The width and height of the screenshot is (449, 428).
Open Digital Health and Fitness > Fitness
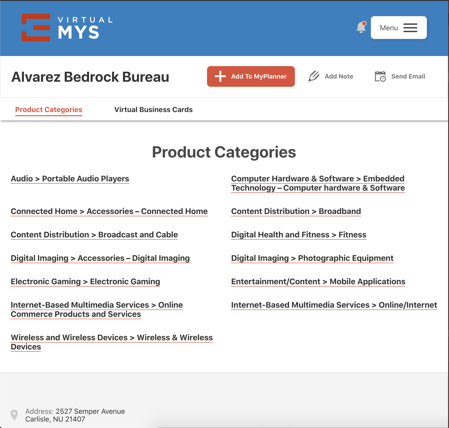click(x=299, y=235)
